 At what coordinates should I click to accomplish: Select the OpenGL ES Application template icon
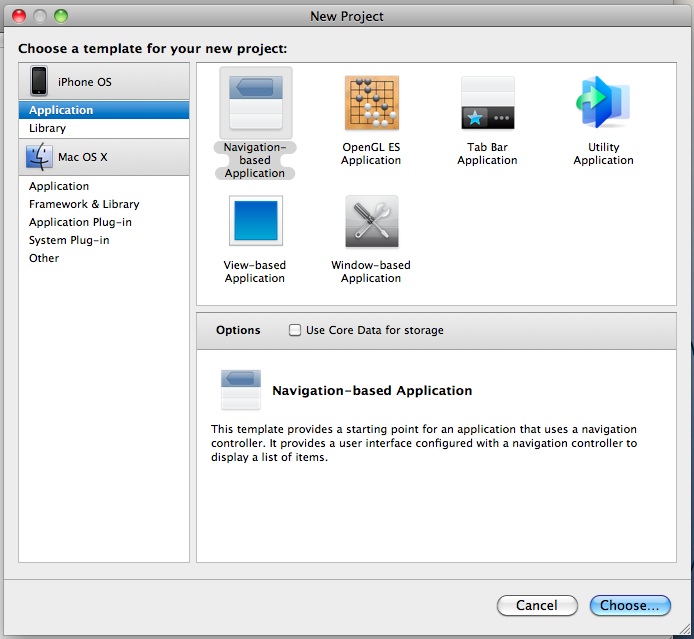pos(372,103)
